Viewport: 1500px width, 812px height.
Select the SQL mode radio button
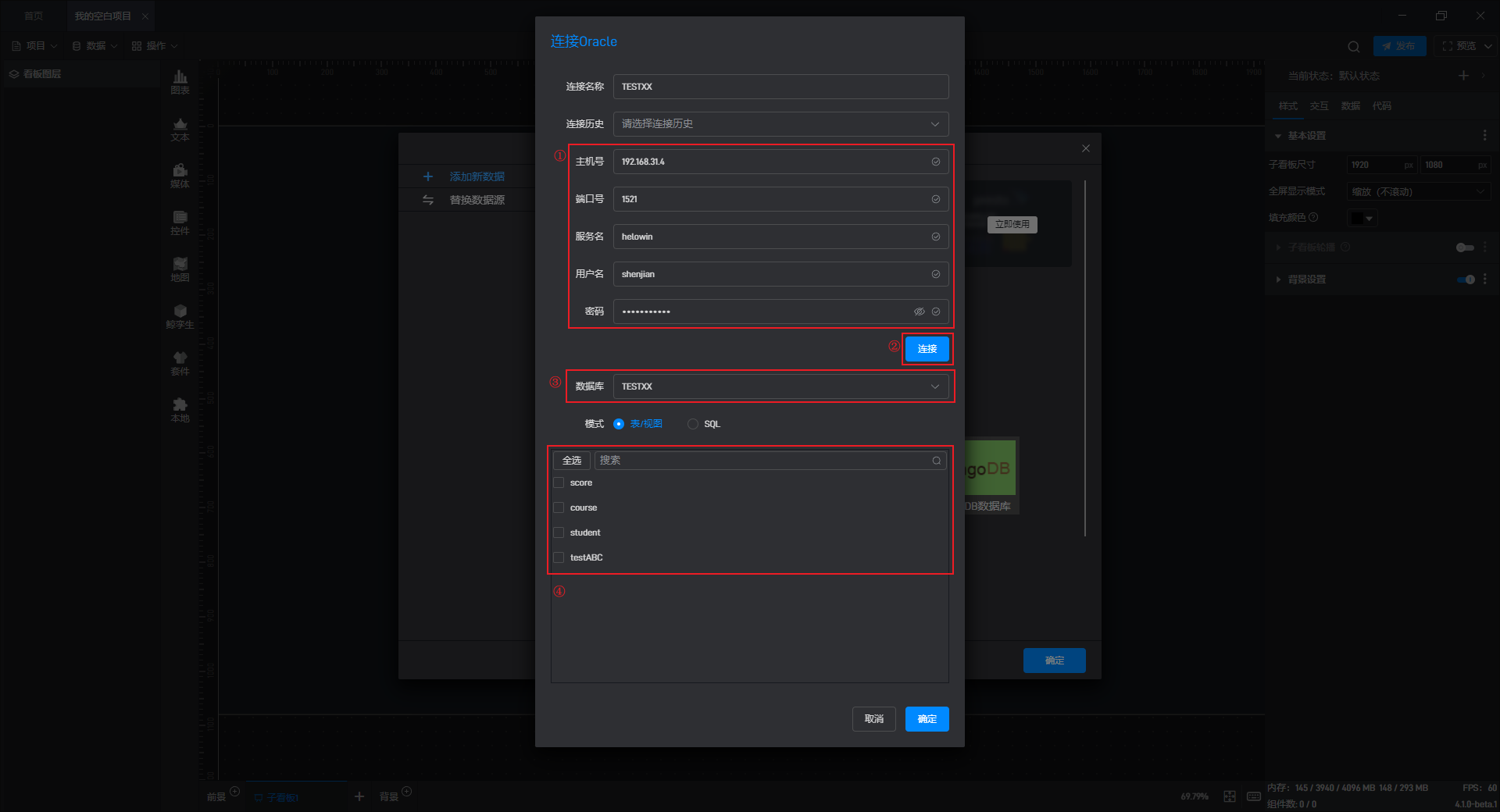tap(693, 424)
